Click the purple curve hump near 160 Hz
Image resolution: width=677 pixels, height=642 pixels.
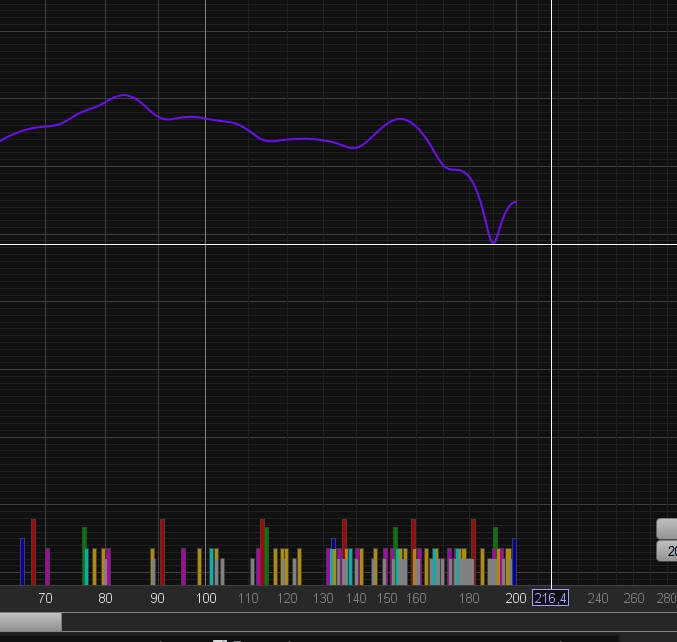point(402,120)
